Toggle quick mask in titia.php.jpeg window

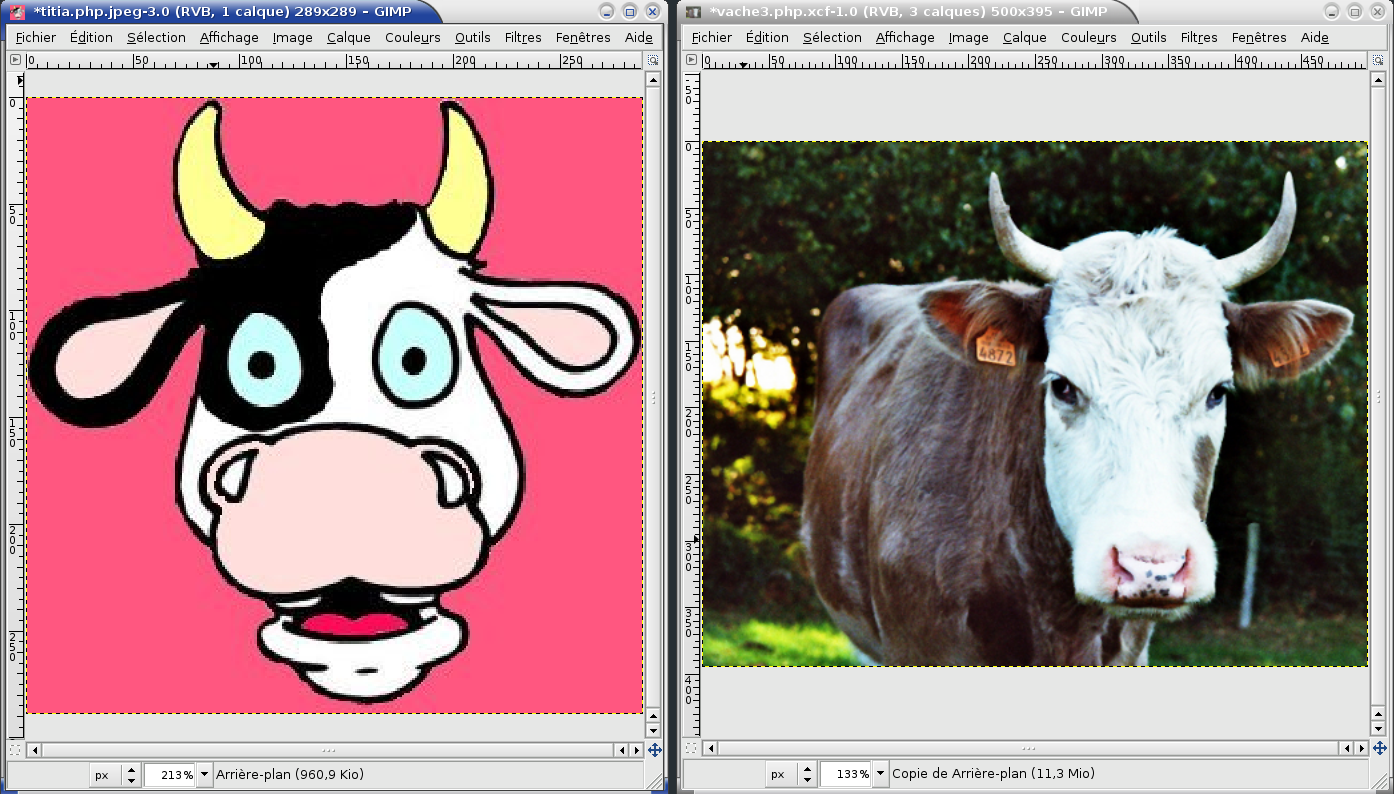15,749
